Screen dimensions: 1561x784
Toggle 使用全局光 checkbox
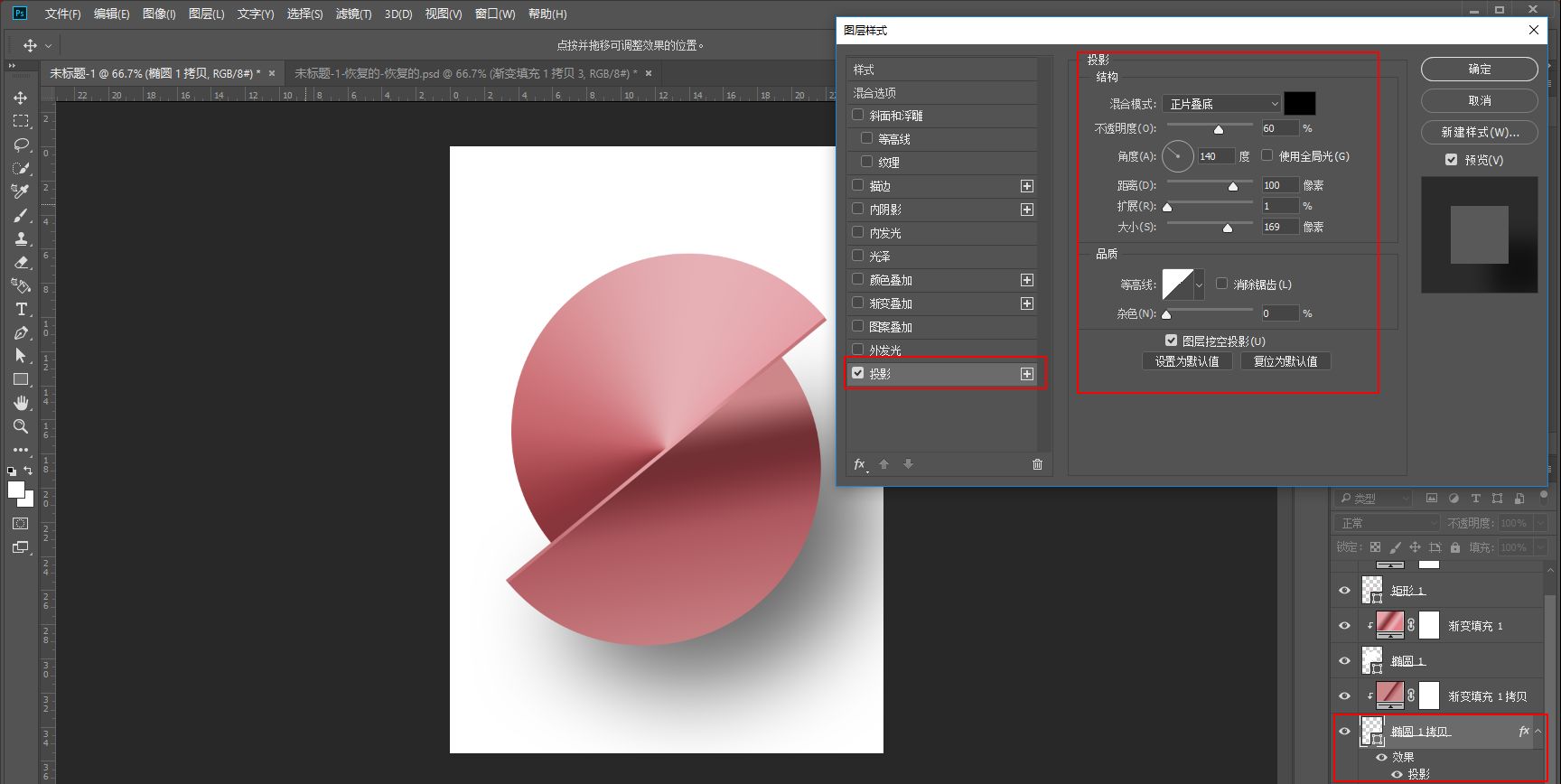point(1267,155)
